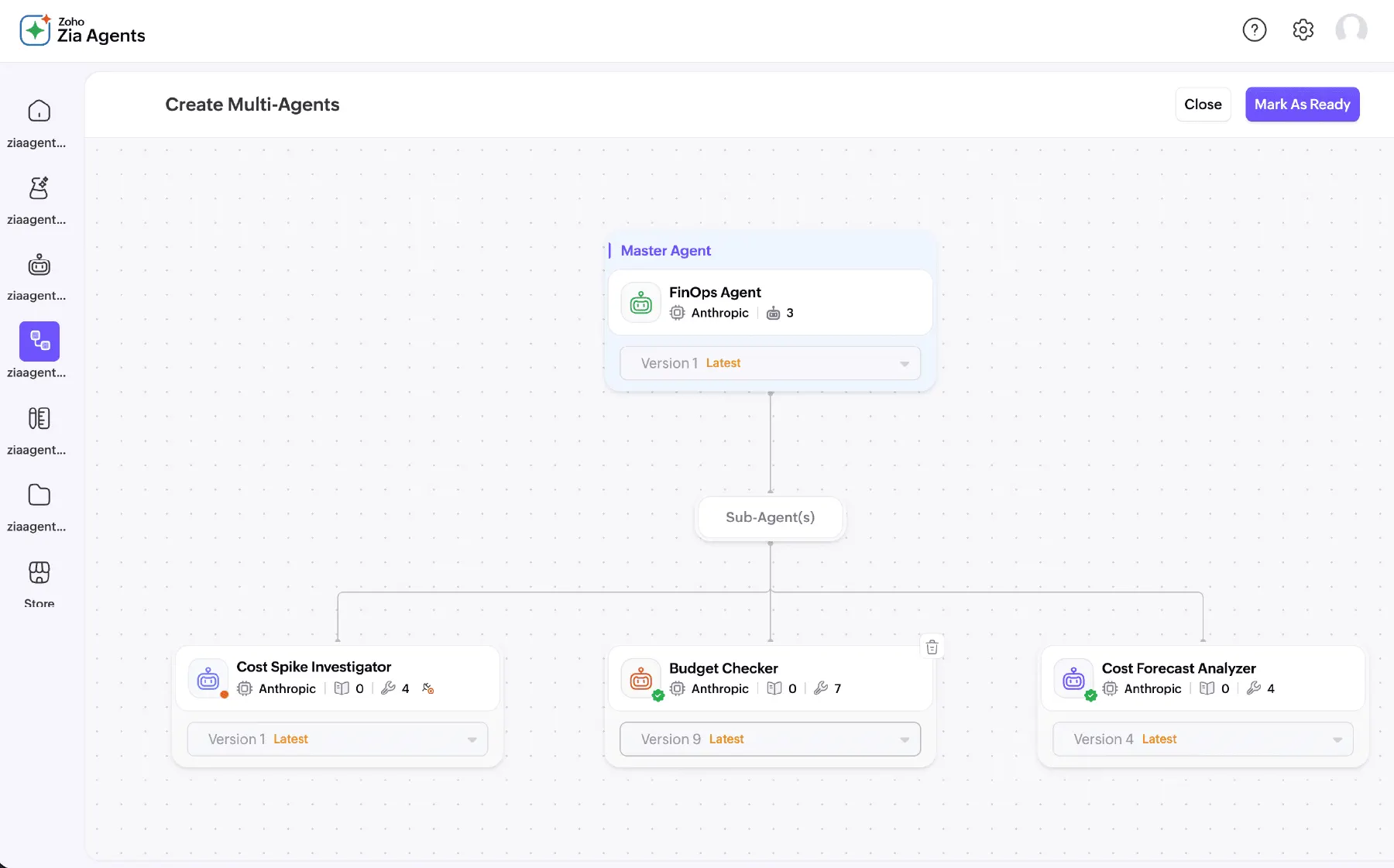Open the help question mark icon
The height and width of the screenshot is (868, 1394).
(x=1254, y=30)
